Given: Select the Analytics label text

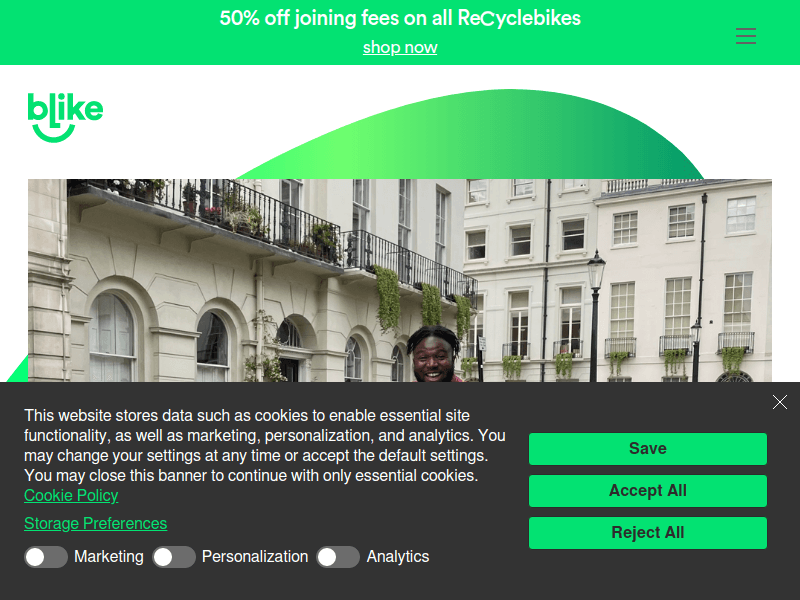Looking at the screenshot, I should pyautogui.click(x=398, y=557).
